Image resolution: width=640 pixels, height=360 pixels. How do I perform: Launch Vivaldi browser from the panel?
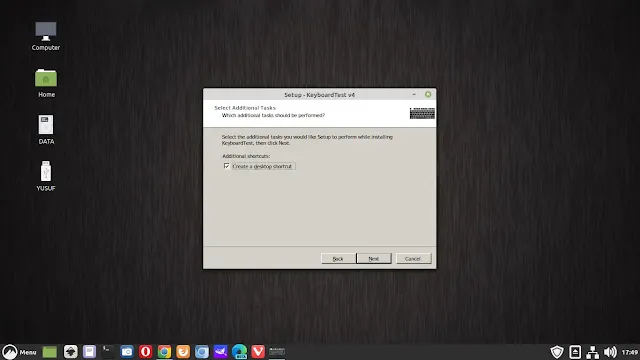click(258, 352)
